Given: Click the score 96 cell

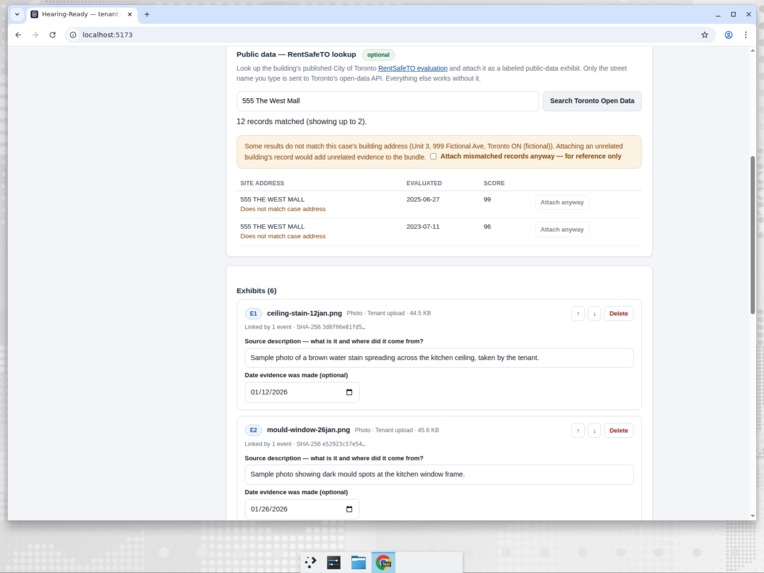Looking at the screenshot, I should click(487, 227).
